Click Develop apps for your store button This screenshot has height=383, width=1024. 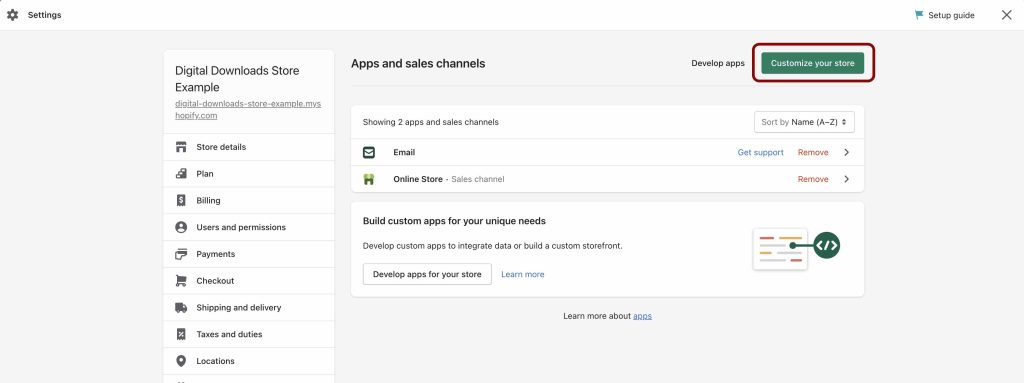pyautogui.click(x=427, y=275)
